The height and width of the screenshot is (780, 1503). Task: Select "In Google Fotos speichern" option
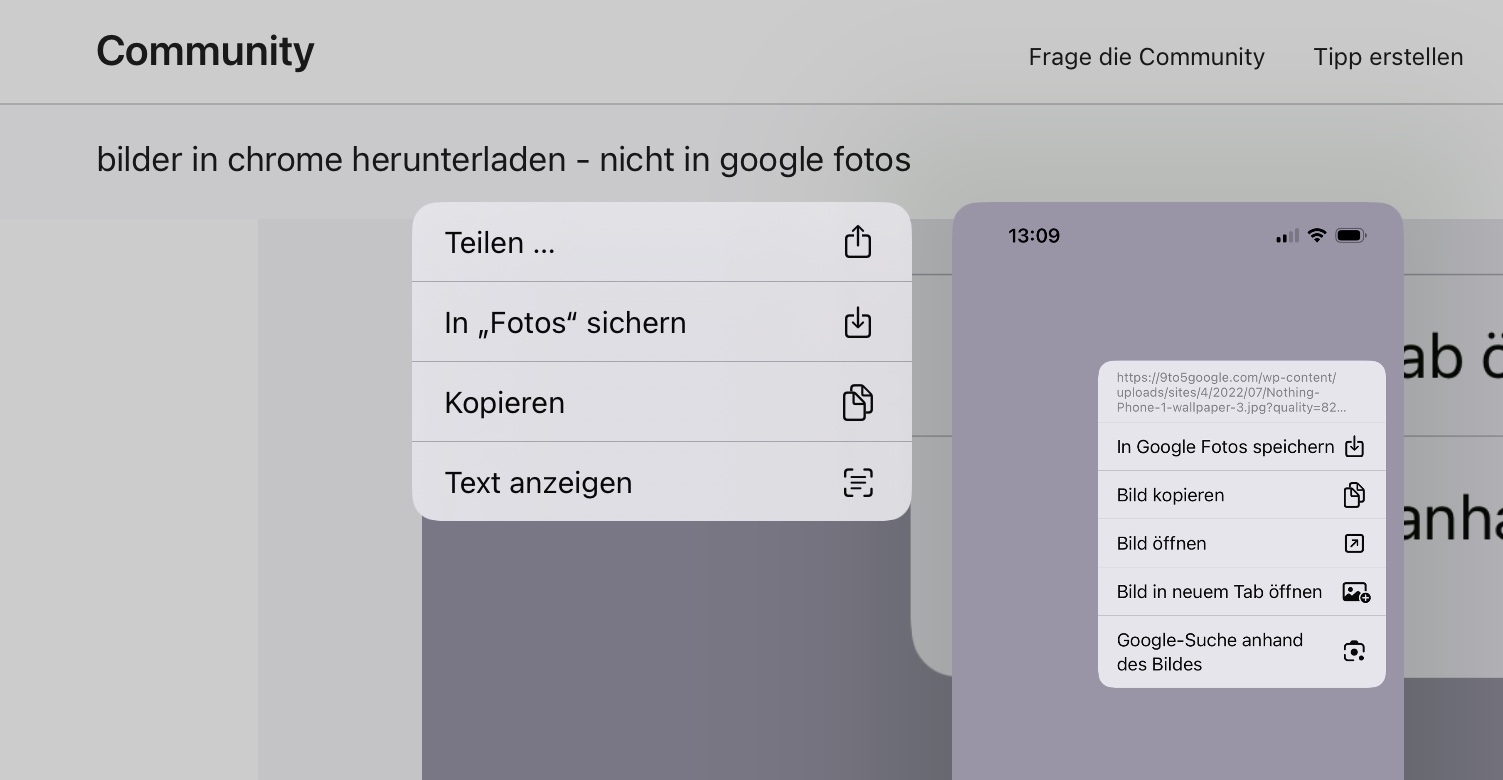click(1225, 447)
